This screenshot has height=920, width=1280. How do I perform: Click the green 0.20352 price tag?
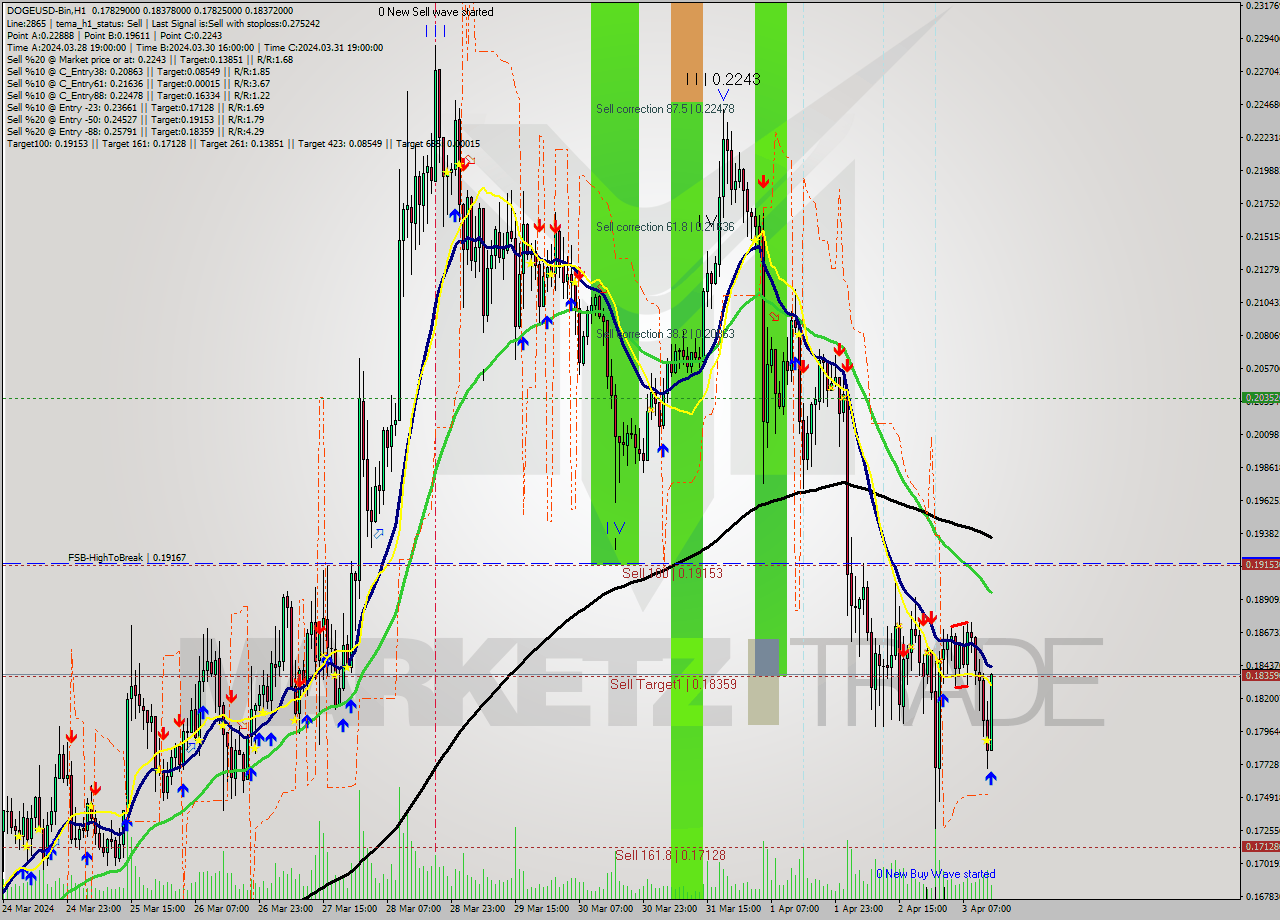tap(1260, 398)
